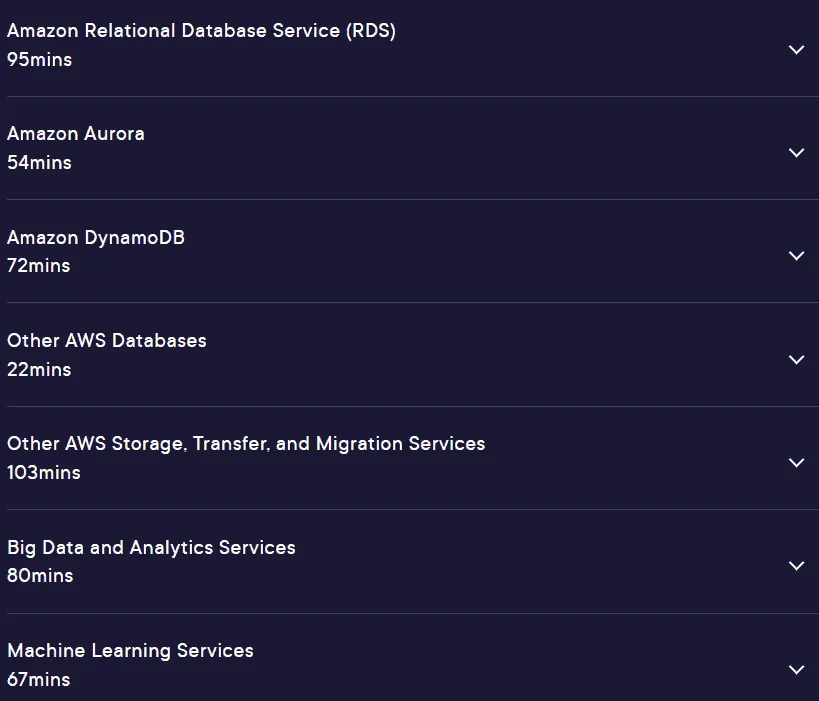
Task: Click the 72mins duration label
Action: (x=39, y=266)
